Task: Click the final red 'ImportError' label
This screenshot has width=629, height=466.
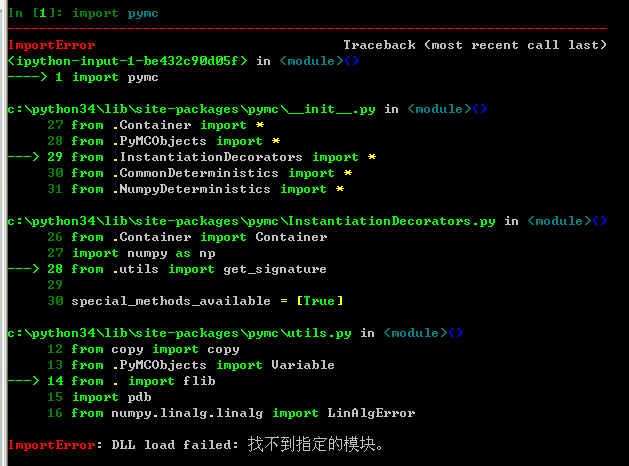Action: click(52, 445)
